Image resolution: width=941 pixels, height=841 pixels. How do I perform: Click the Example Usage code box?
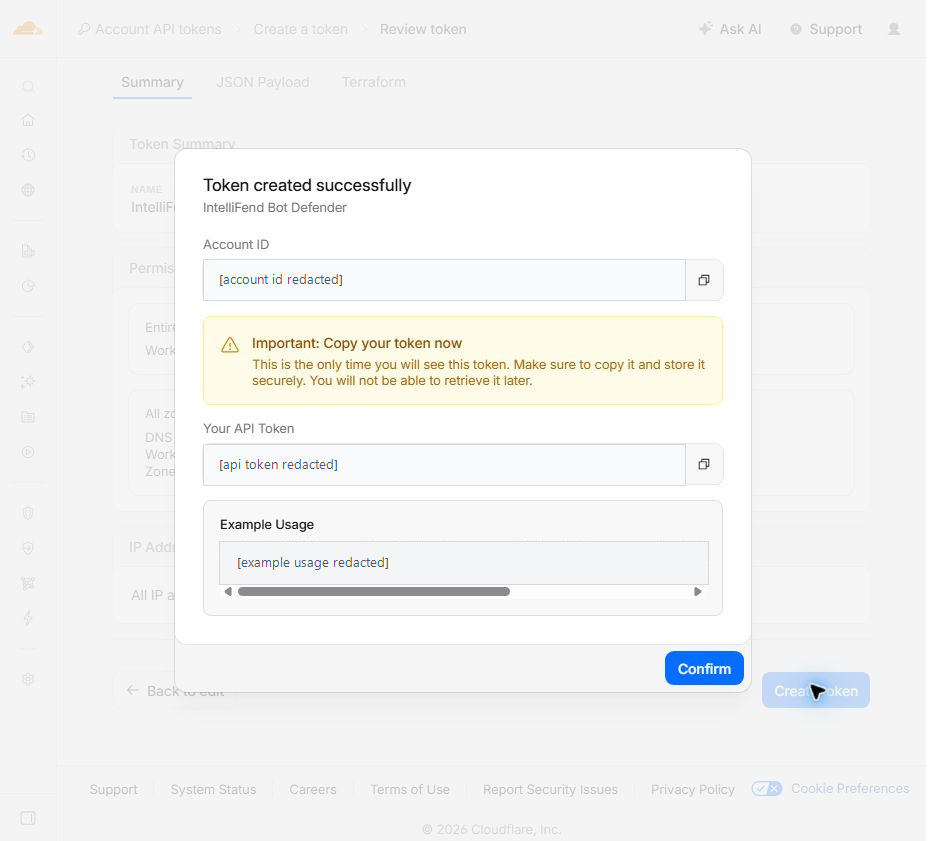(x=463, y=562)
